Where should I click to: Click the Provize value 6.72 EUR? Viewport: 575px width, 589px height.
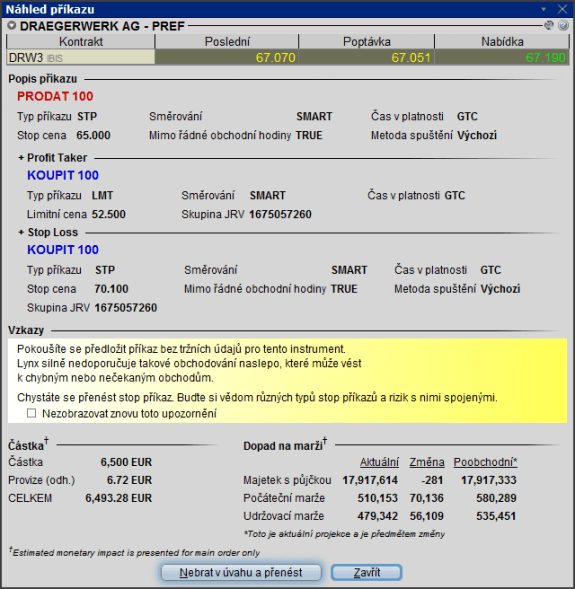[x=129, y=480]
